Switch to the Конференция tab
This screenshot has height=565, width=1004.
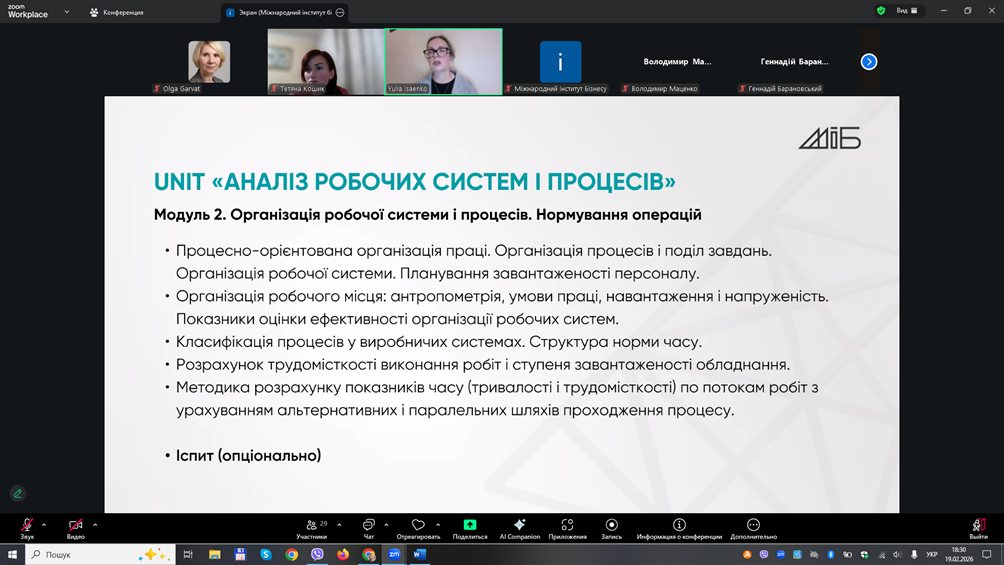pyautogui.click(x=117, y=12)
